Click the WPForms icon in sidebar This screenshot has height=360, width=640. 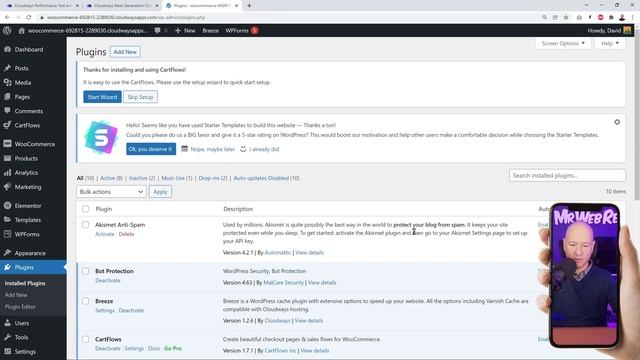(x=7, y=234)
